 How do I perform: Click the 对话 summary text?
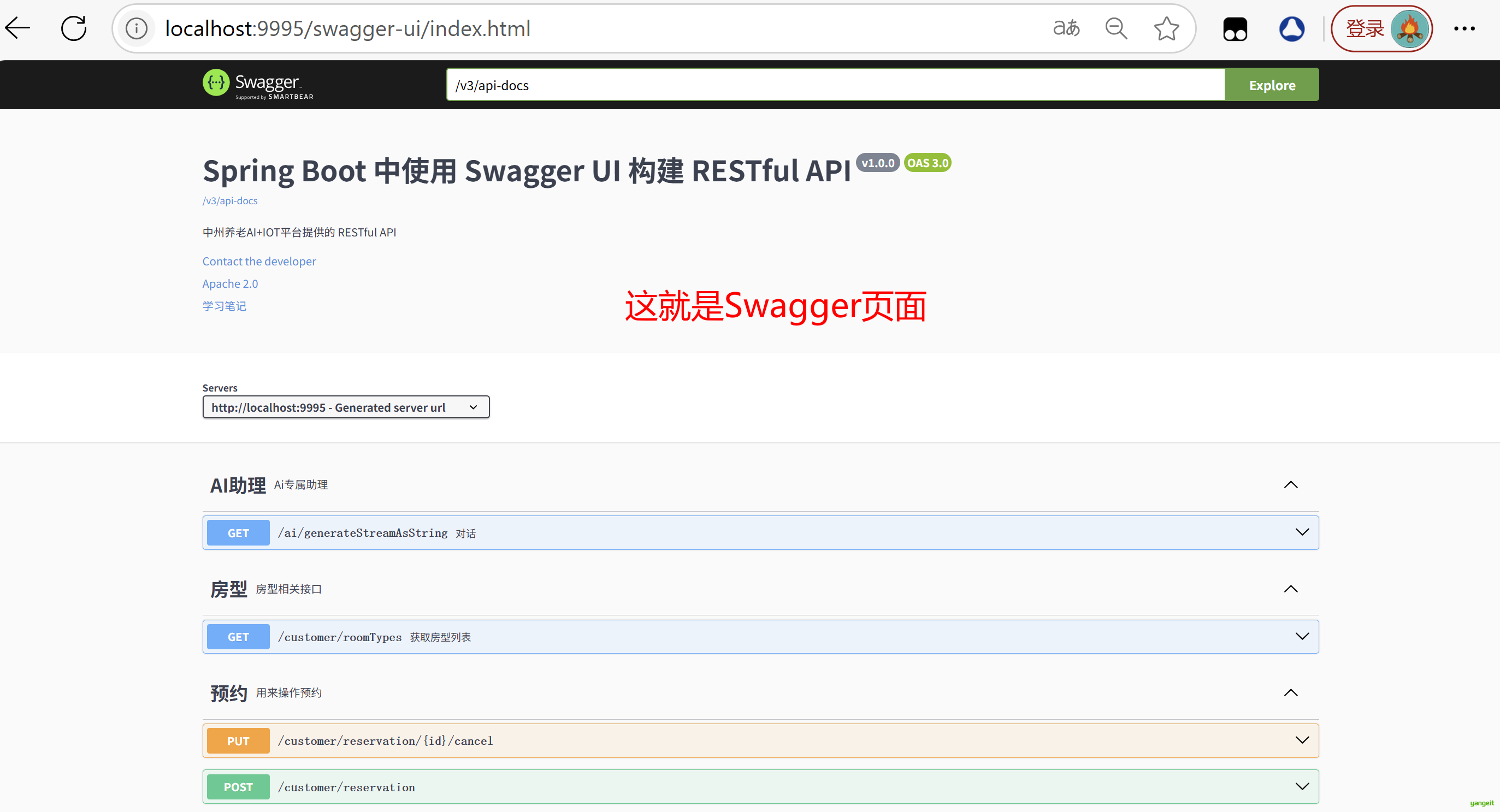click(x=466, y=533)
